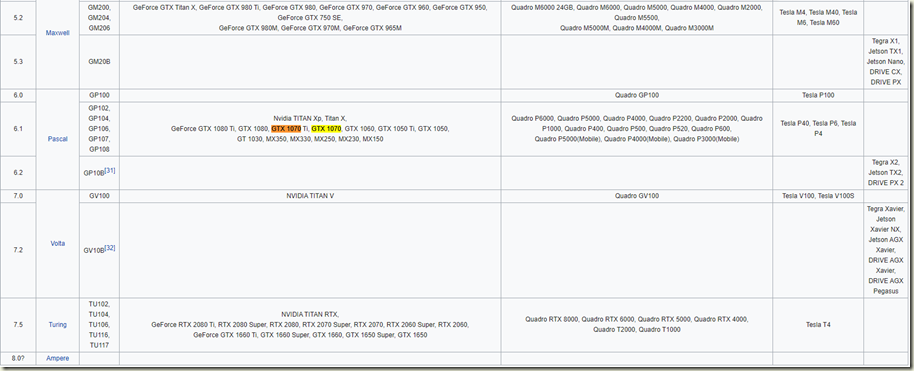914x371 pixels.
Task: Click the GP102 to GP108 chip cell
Action: point(99,129)
